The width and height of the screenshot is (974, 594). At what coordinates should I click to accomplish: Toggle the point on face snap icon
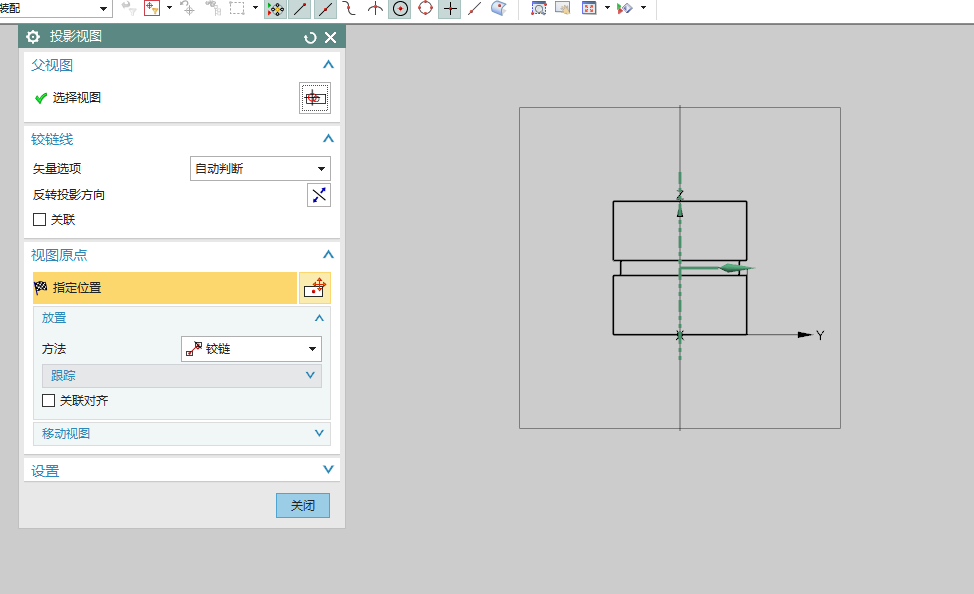point(499,9)
